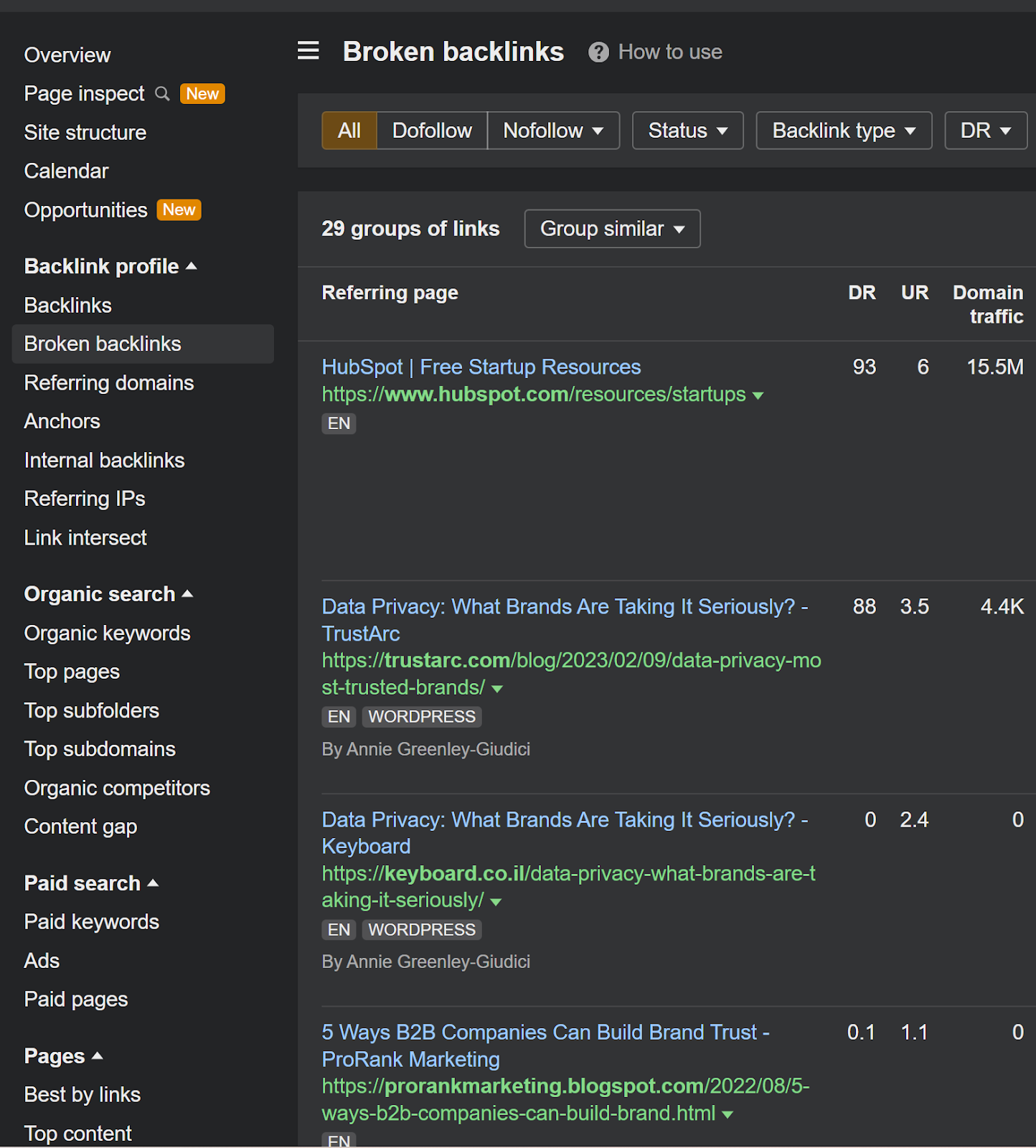1036x1148 pixels.
Task: Open Top subfolders report
Action: click(92, 711)
